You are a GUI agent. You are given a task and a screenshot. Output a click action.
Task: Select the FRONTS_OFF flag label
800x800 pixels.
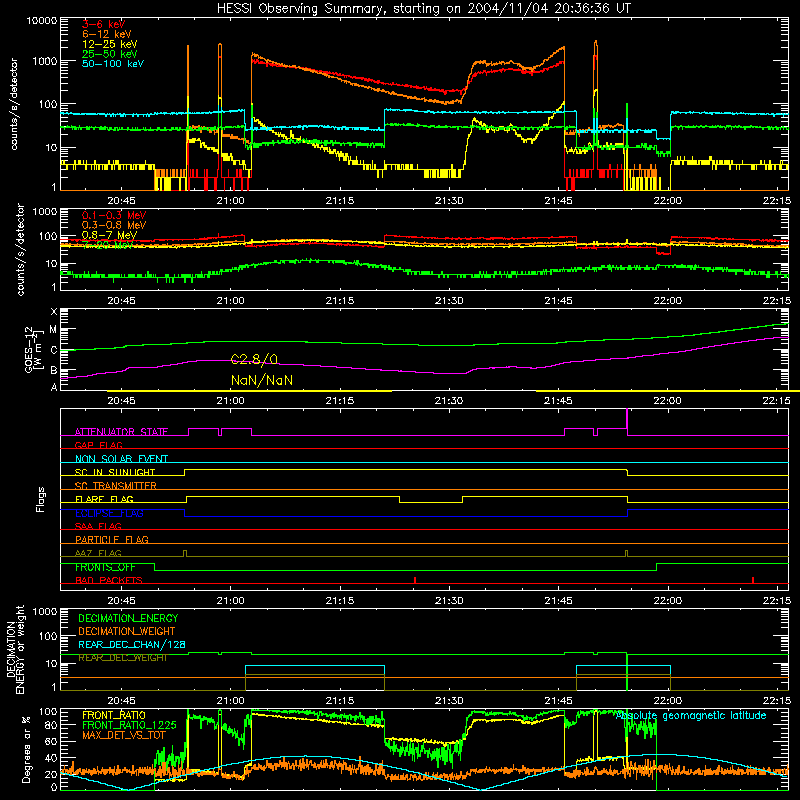(x=105, y=567)
